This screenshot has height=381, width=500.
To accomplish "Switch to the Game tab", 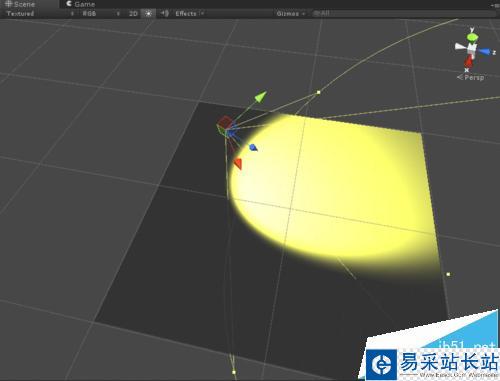I will coord(80,4).
